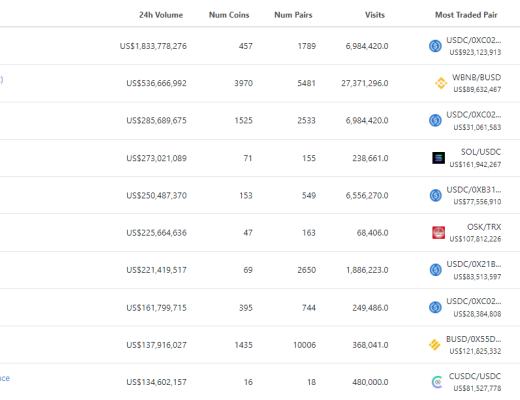Screen dimensions: 520x400
Task: Select volume value US$161,799,715
Action: click(156, 308)
